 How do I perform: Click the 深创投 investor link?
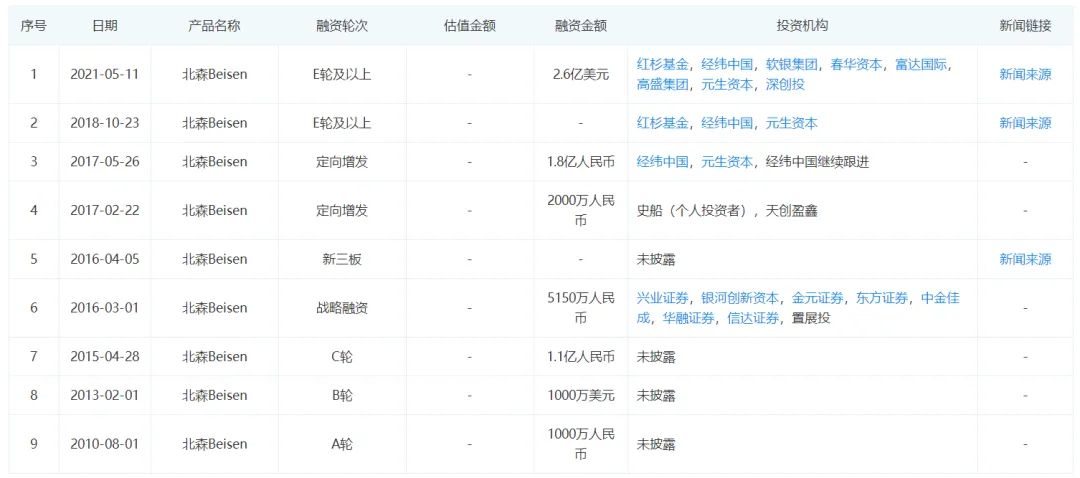tap(785, 85)
